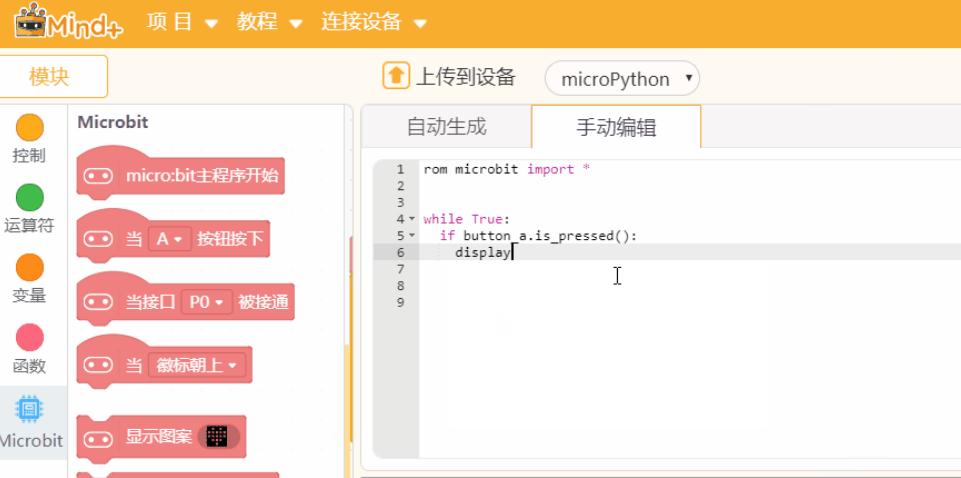Click the 项目 menu arrow

[211, 24]
